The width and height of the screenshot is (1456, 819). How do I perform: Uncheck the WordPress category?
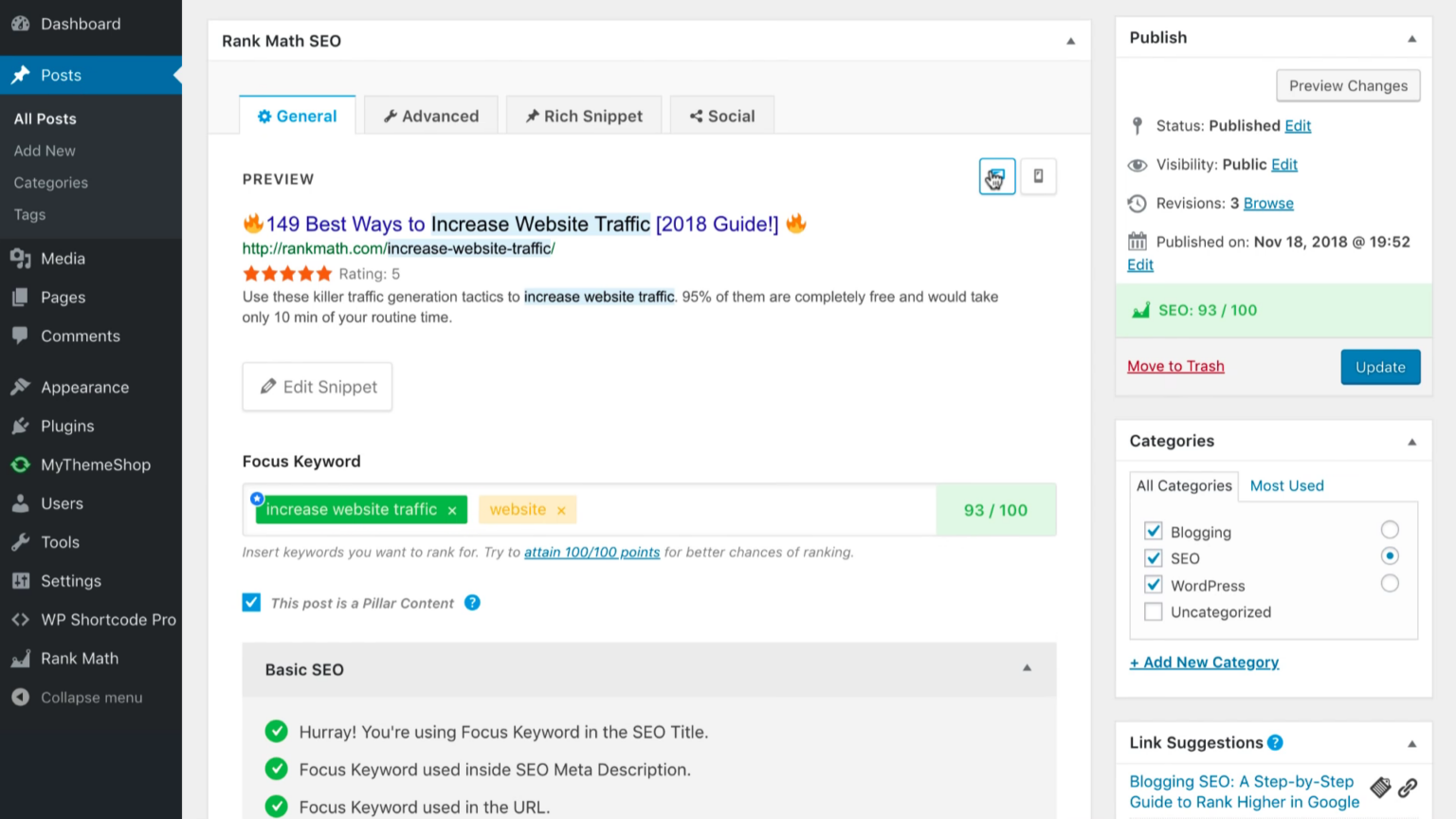point(1154,585)
